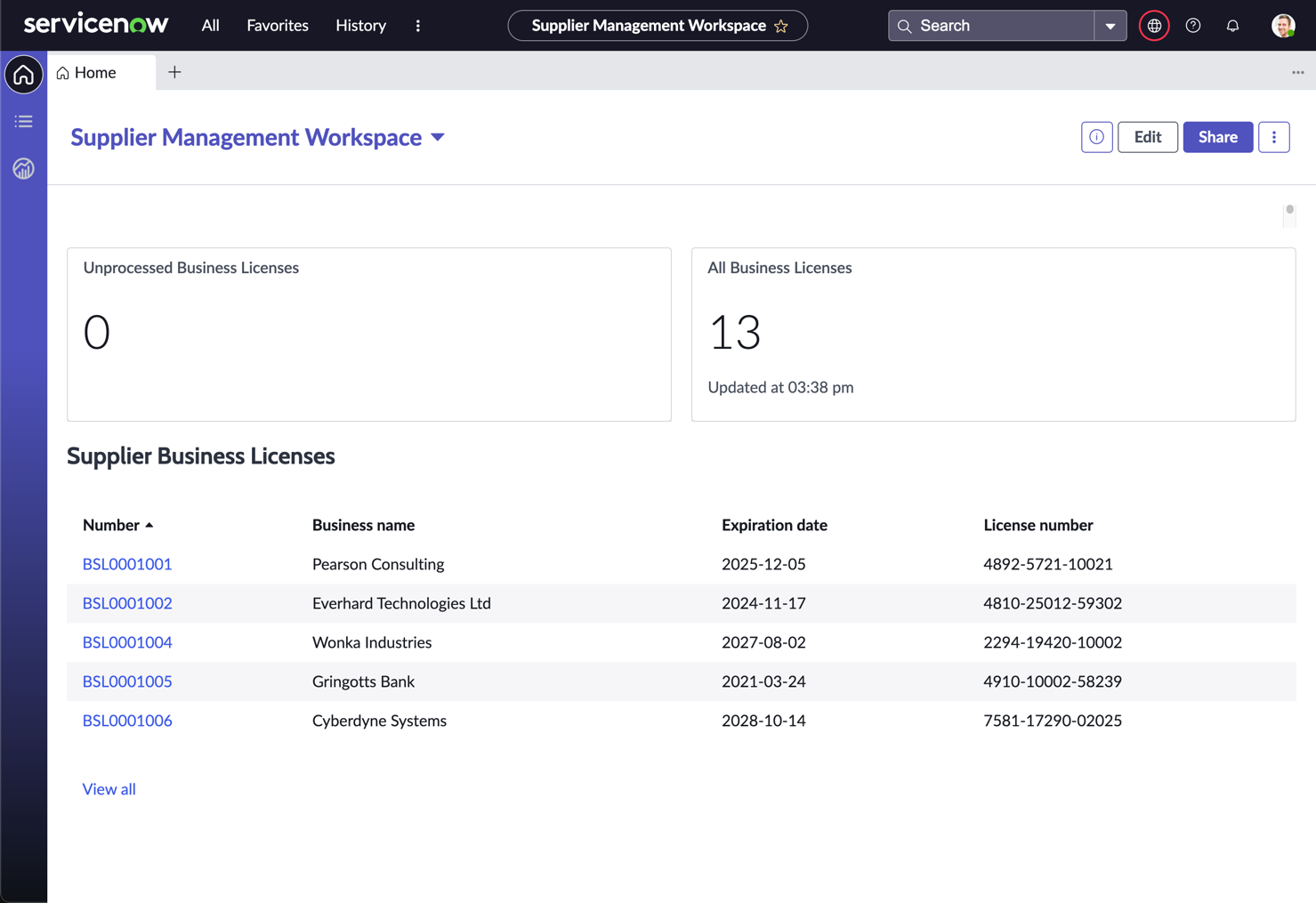The width and height of the screenshot is (1316, 903).
Task: Open the Help question mark icon
Action: click(1193, 26)
